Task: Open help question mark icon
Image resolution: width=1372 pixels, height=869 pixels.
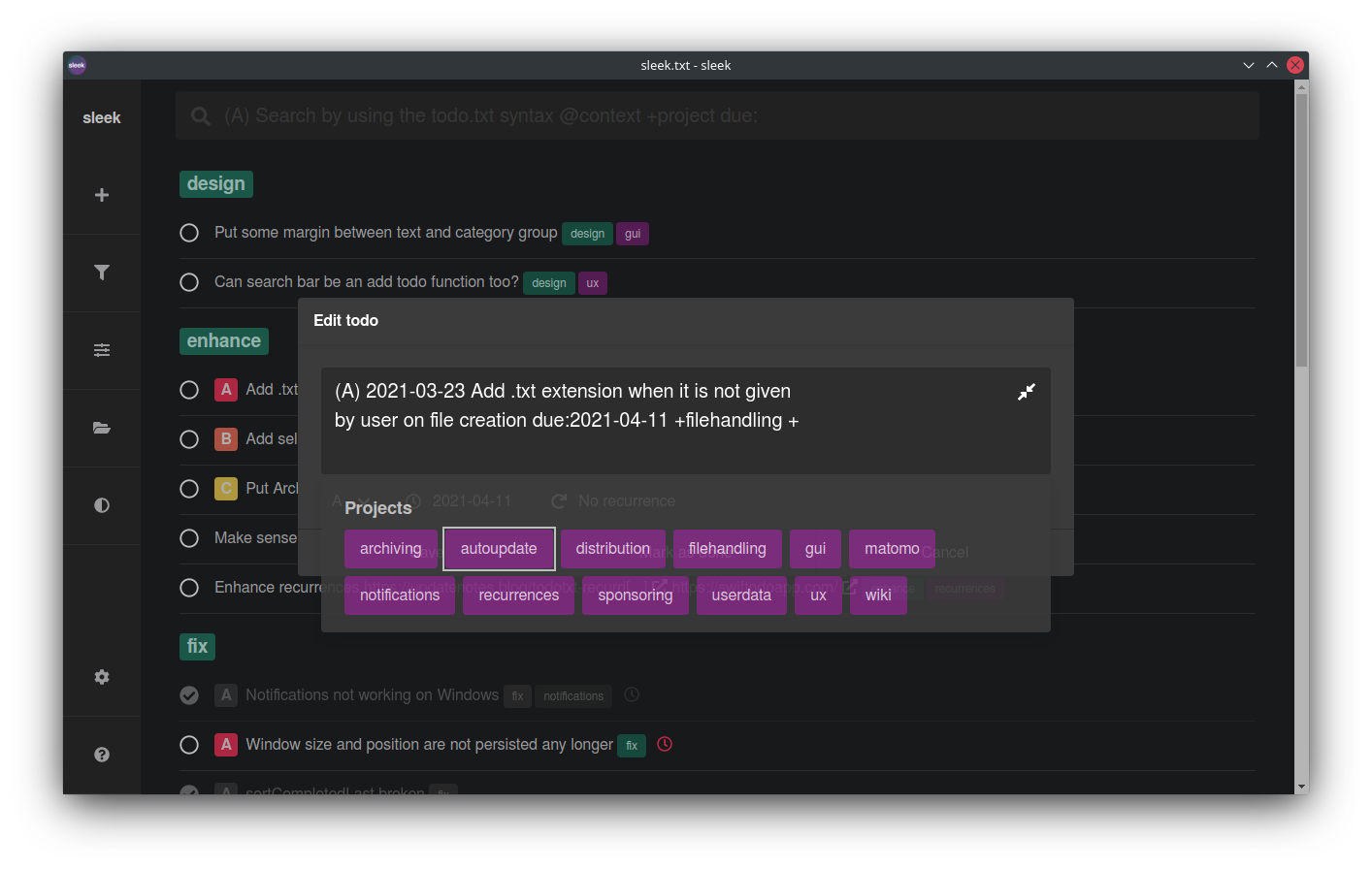Action: tap(102, 755)
